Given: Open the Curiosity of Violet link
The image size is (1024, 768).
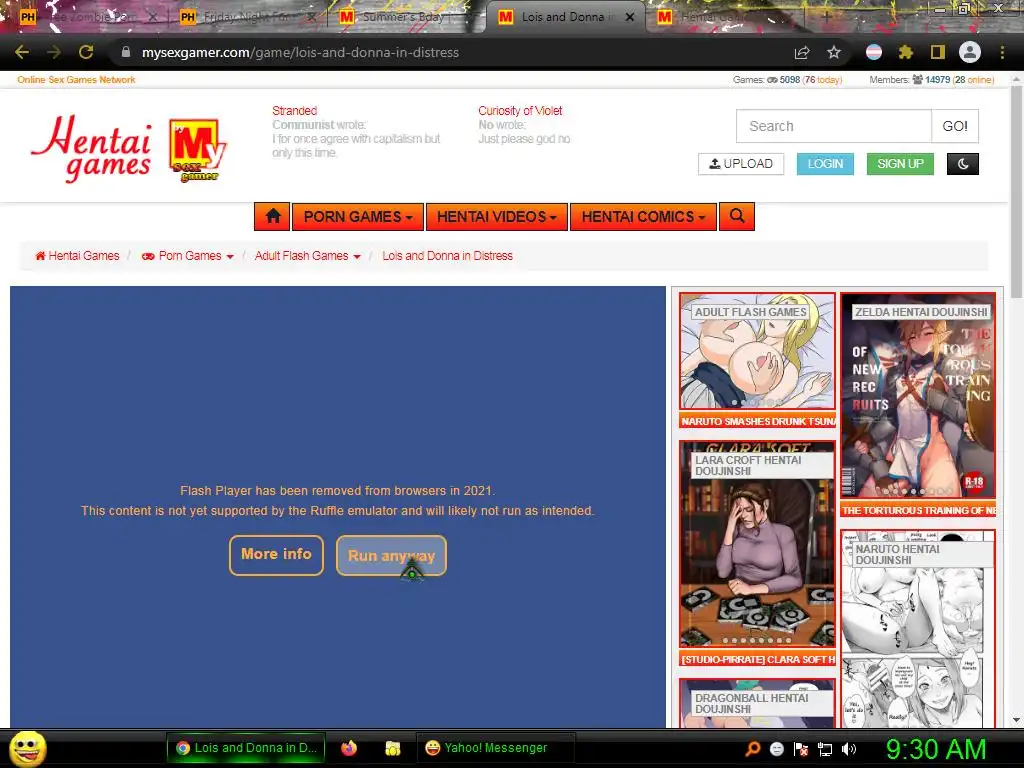Looking at the screenshot, I should (x=520, y=111).
